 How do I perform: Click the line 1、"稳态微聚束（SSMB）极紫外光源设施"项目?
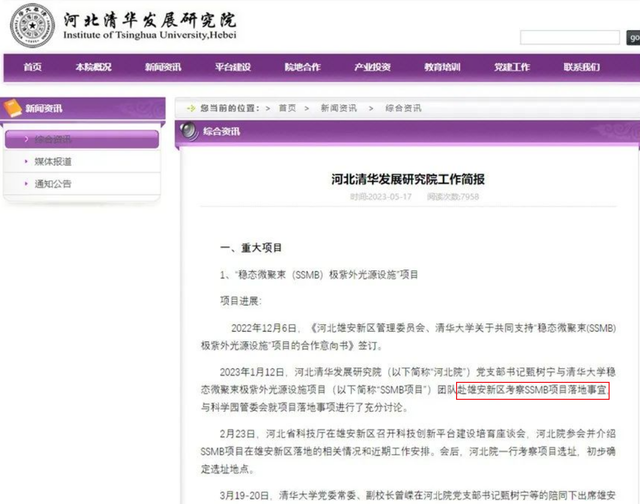pyautogui.click(x=319, y=275)
